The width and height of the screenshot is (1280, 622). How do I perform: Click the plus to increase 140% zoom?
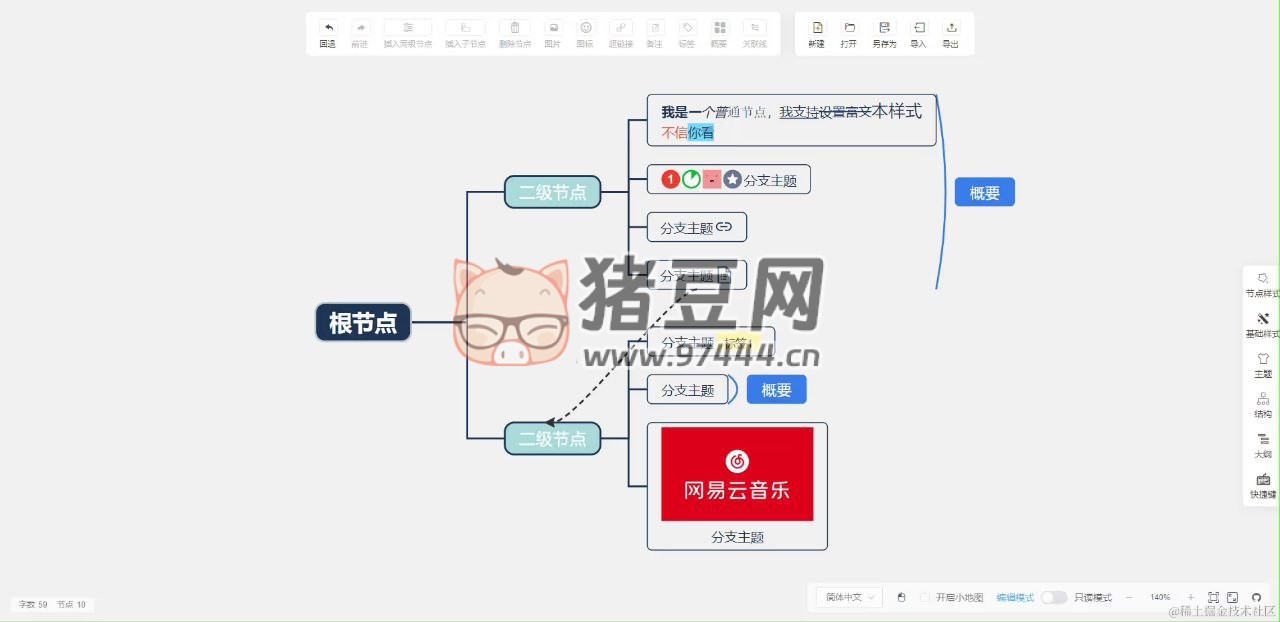tap(1190, 596)
